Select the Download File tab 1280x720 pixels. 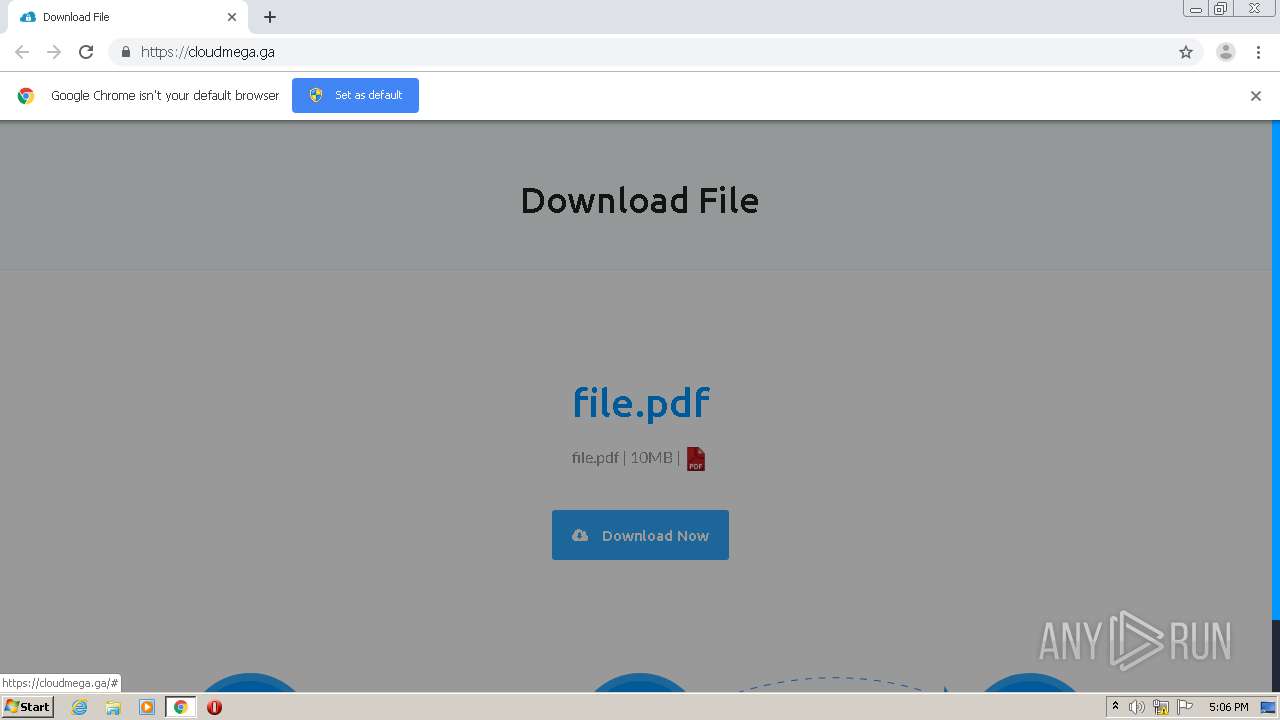[128, 17]
